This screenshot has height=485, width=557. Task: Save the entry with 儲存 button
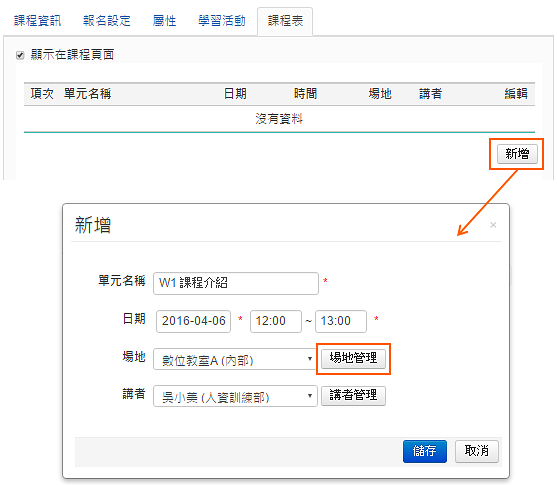tap(425, 451)
